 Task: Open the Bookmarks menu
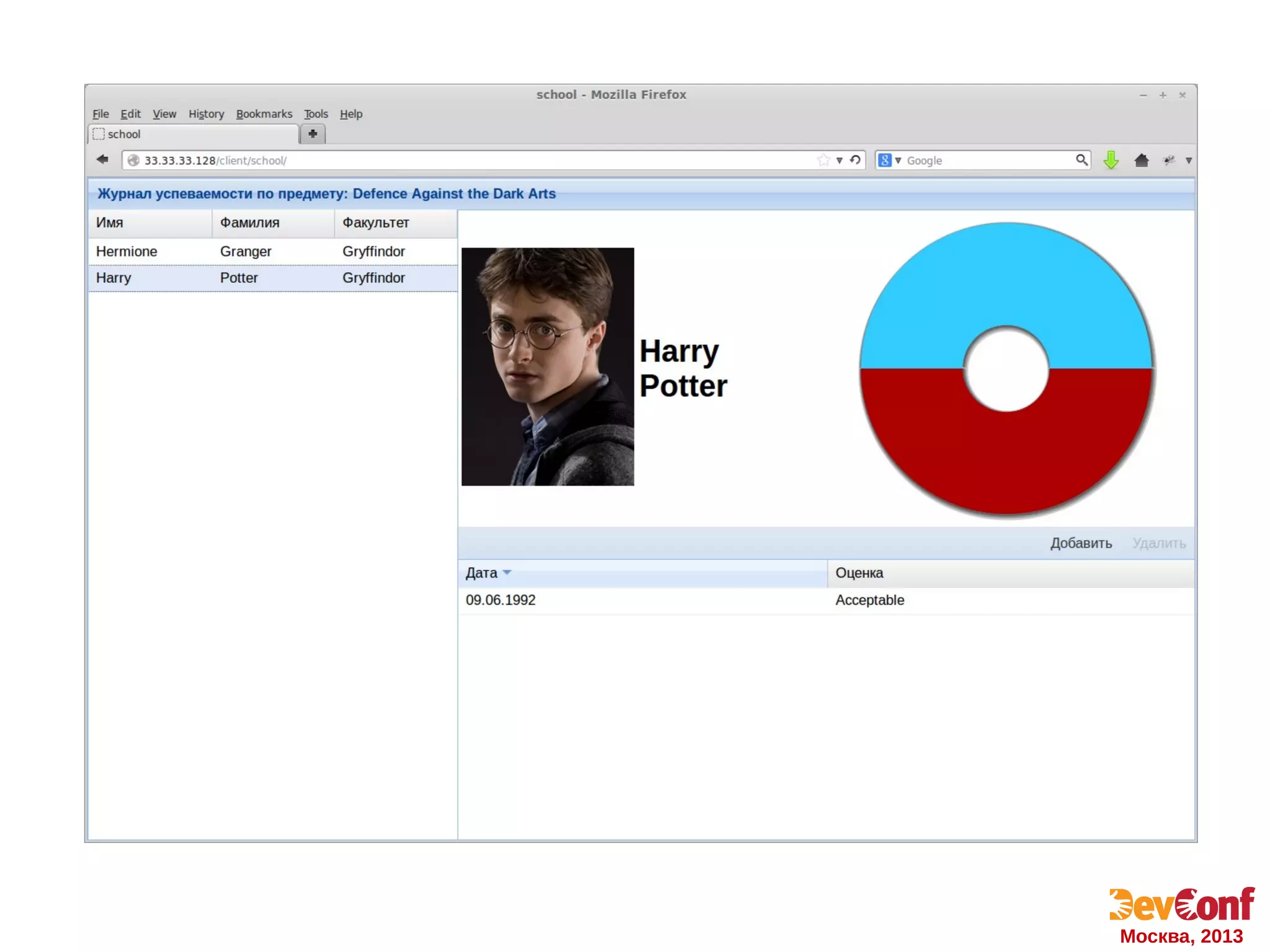[264, 114]
